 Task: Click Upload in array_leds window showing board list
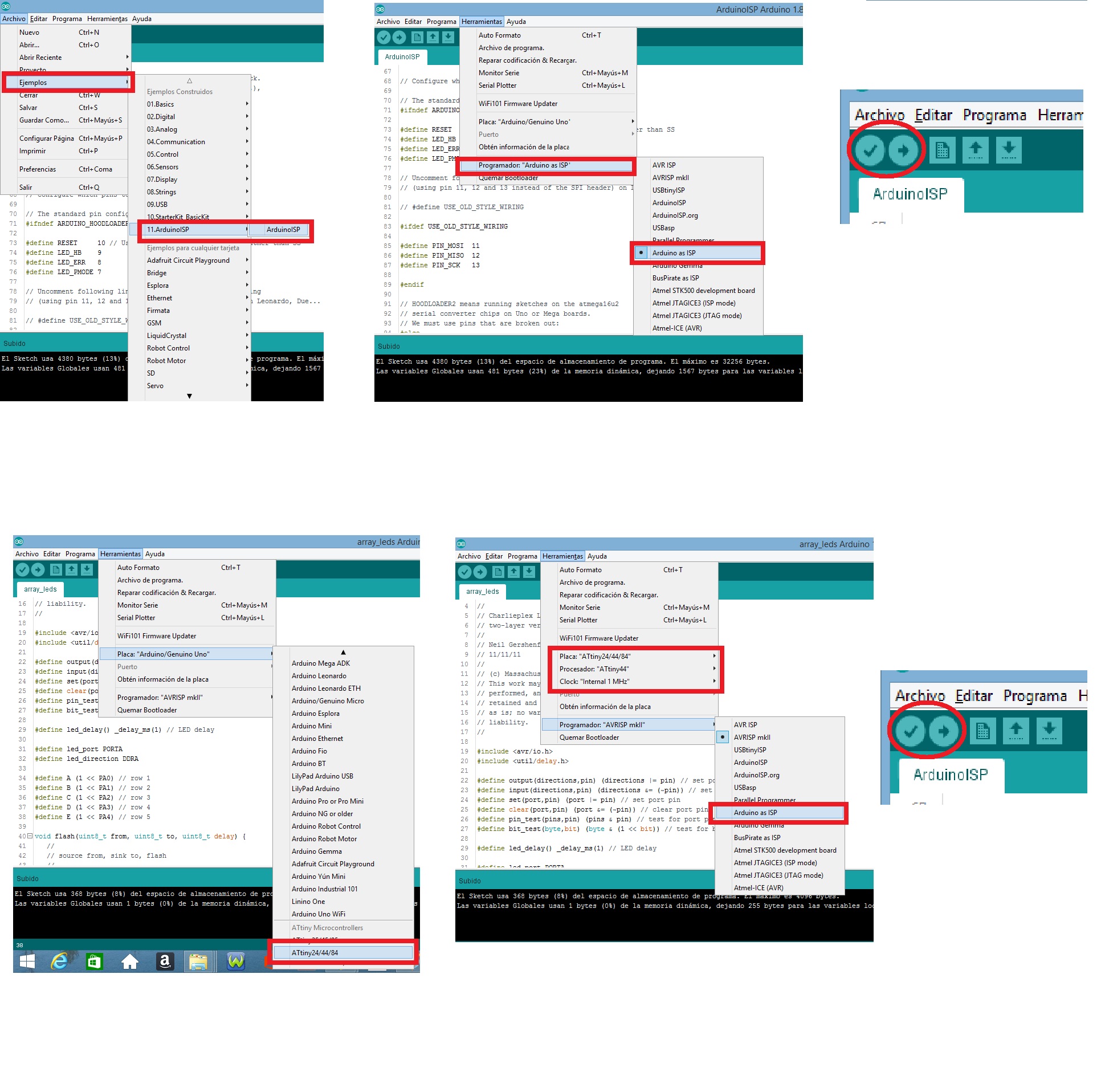click(38, 569)
